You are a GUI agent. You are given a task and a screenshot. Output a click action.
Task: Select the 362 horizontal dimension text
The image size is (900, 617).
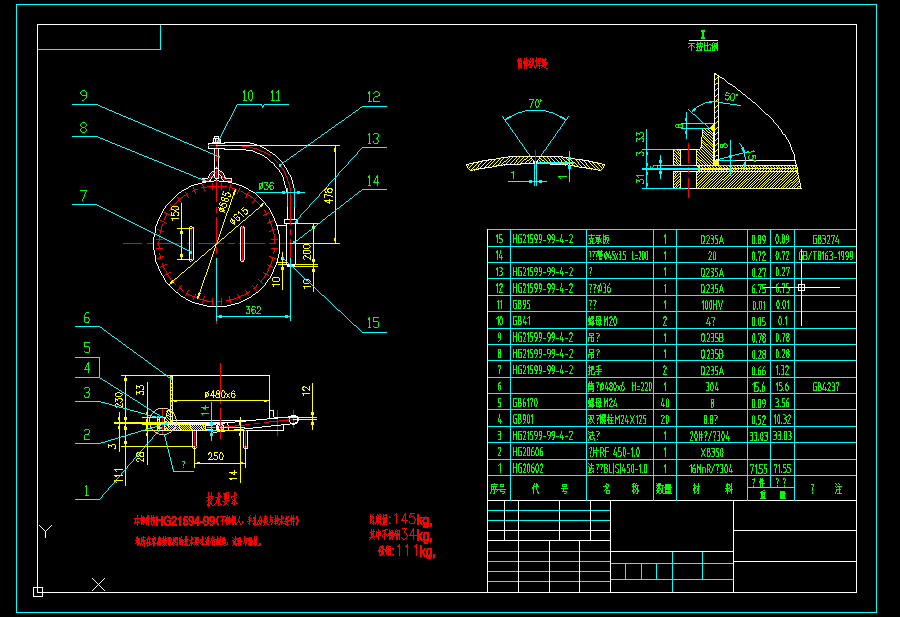point(252,311)
